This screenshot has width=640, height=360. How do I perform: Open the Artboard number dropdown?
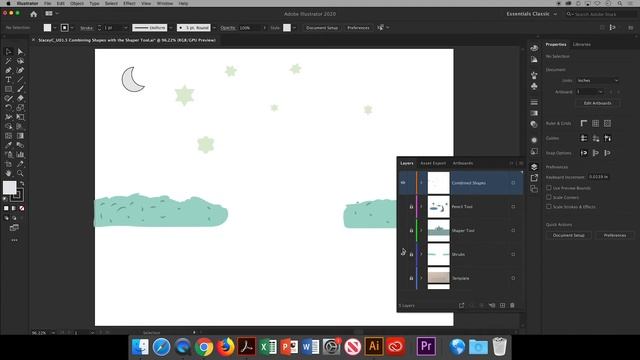pyautogui.click(x=589, y=92)
